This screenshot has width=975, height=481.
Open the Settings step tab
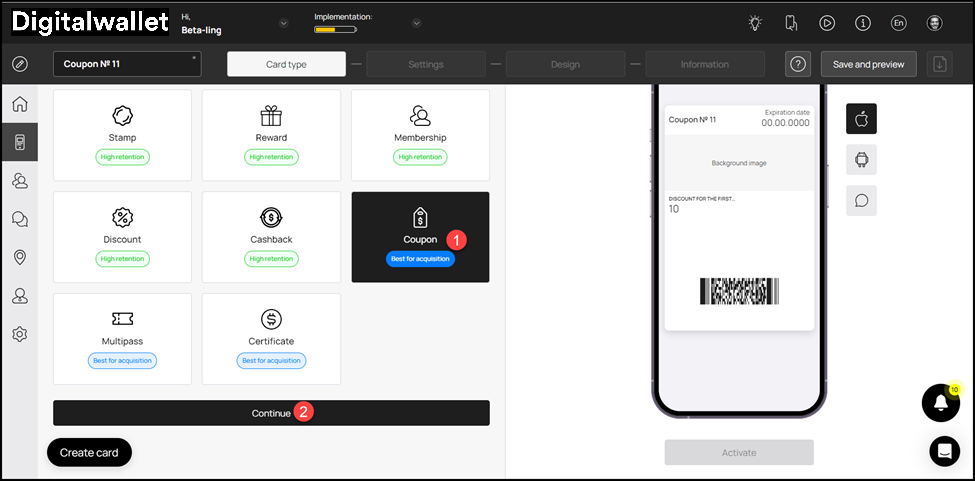(x=426, y=64)
